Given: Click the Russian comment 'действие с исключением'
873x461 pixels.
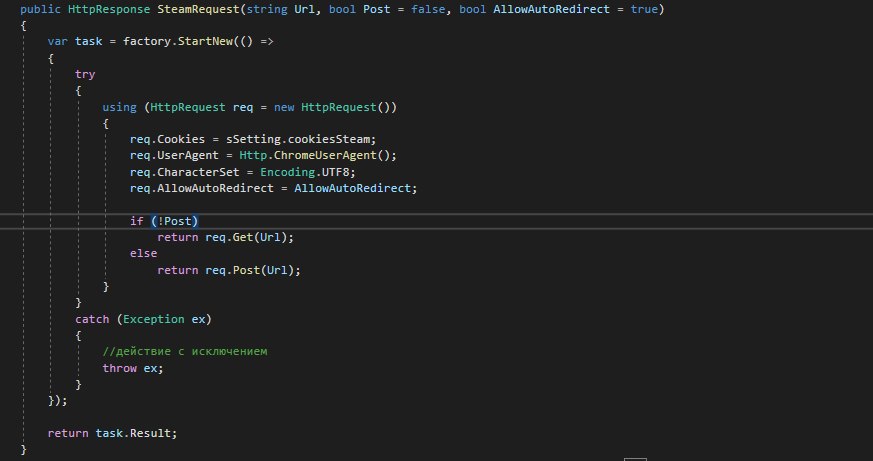Looking at the screenshot, I should click(x=185, y=351).
